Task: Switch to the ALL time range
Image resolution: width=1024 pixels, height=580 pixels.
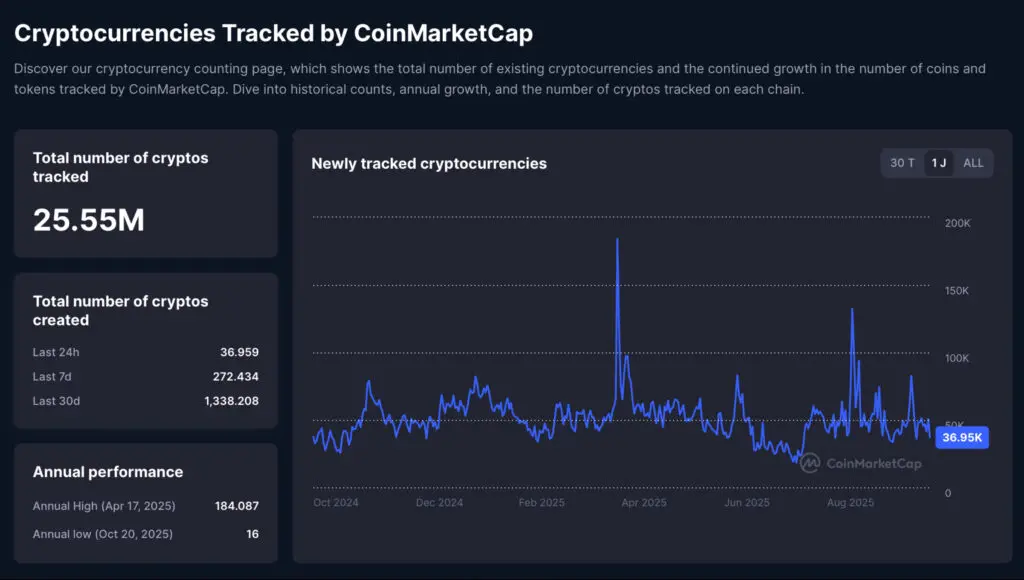Action: (972, 163)
